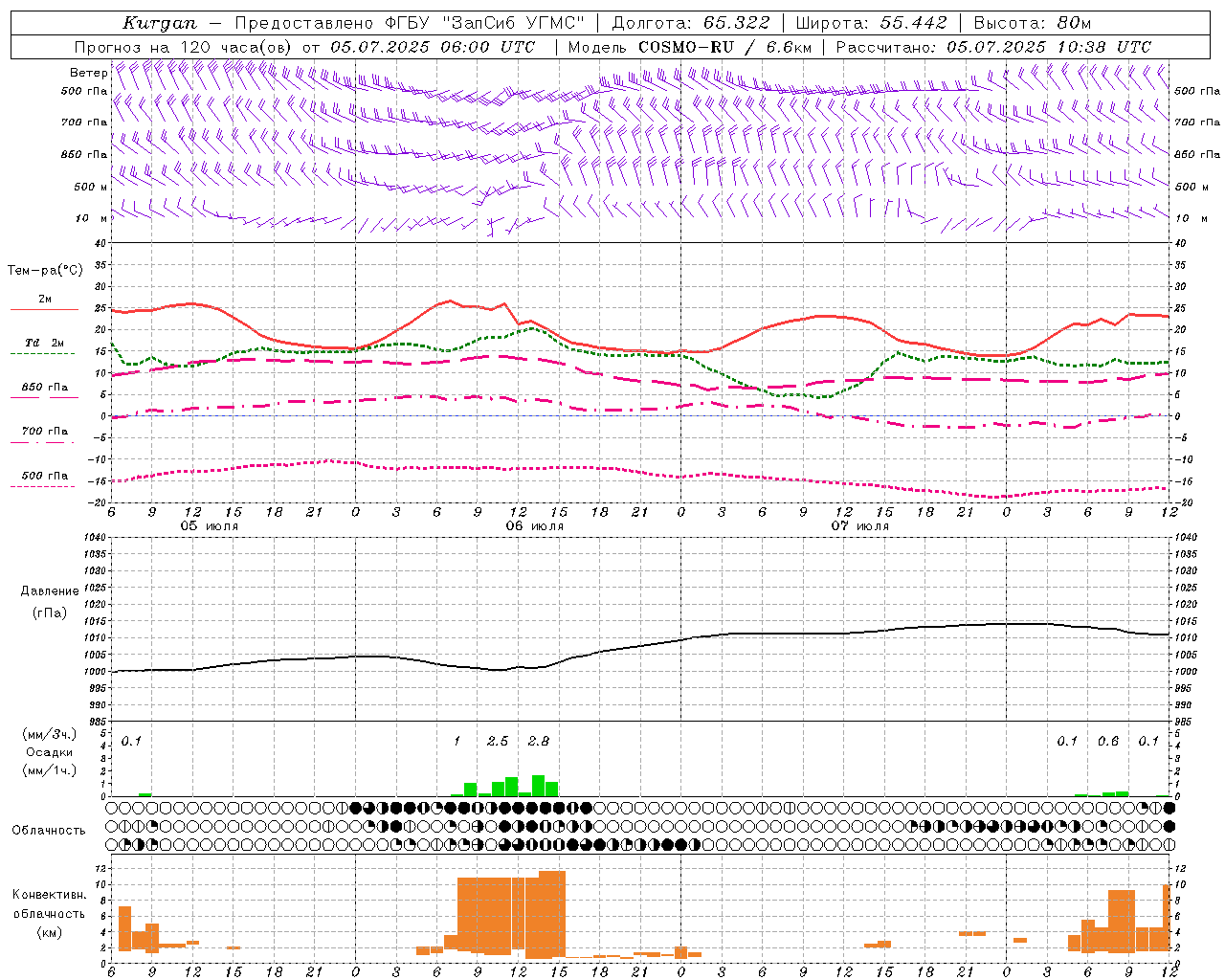Click the station name Kurgan in the header
Image resolution: width=1225 pixels, height=980 pixels.
(159, 23)
